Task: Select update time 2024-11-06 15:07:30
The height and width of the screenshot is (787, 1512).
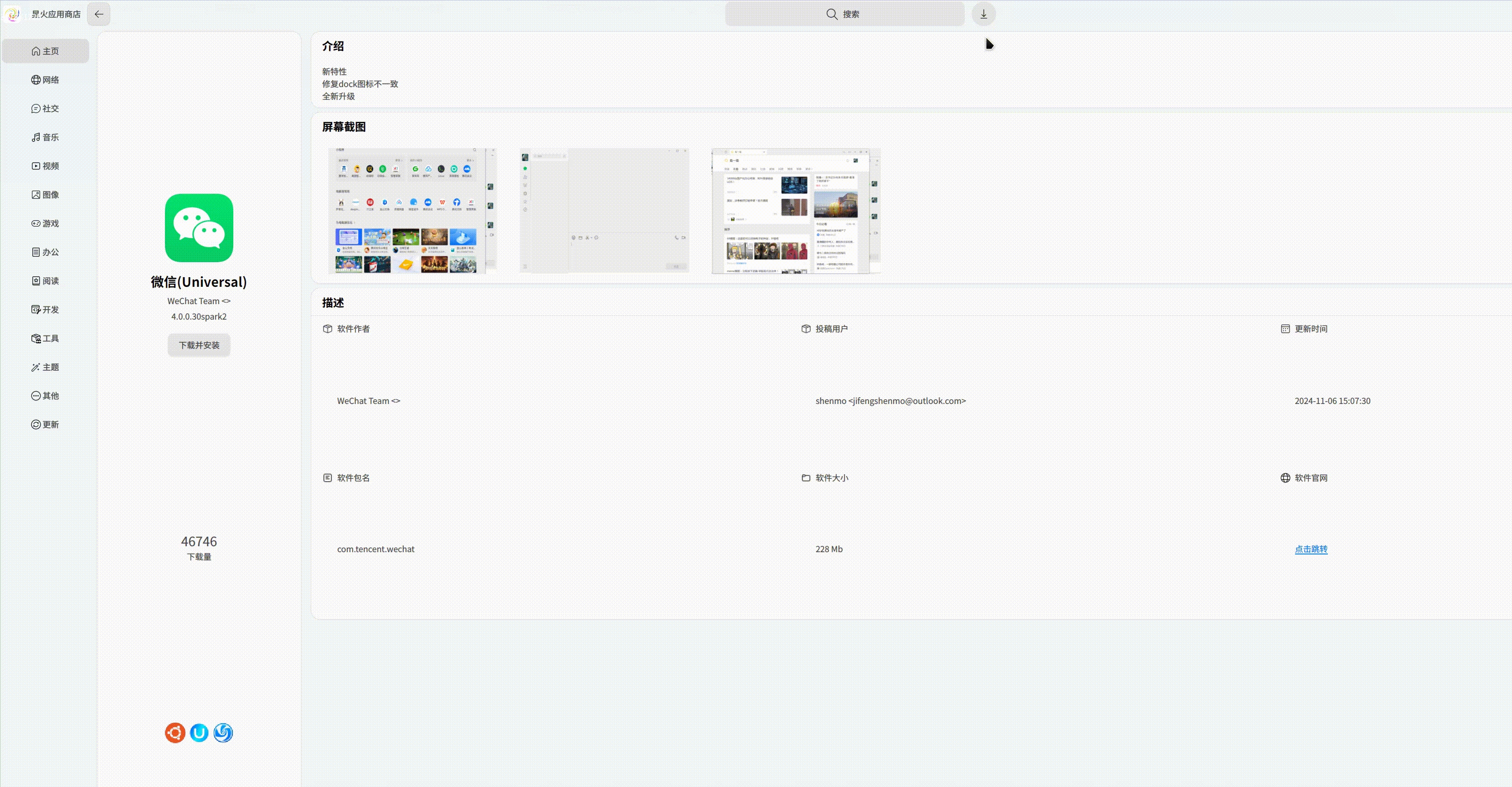Action: coord(1332,401)
